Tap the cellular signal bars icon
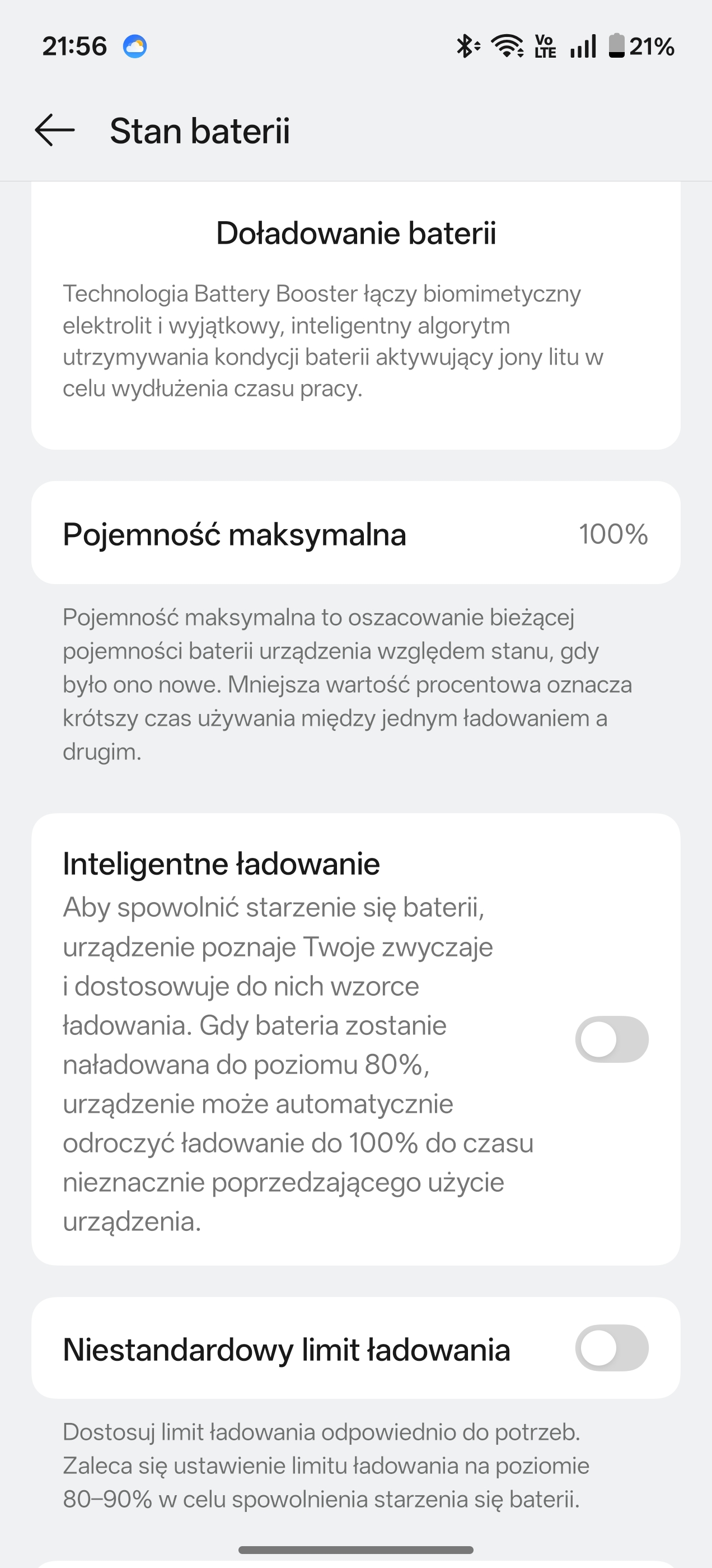 point(583,46)
